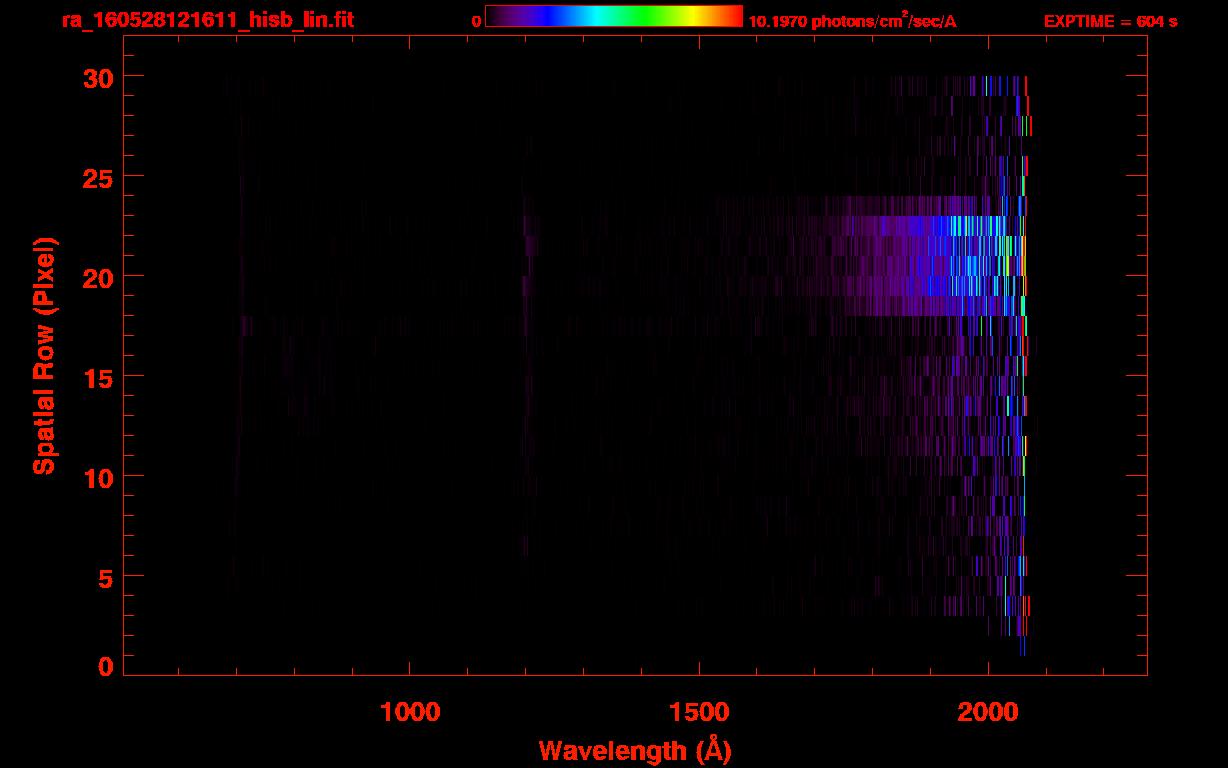Select the 10.1970 photons/cm²/sec/A label
The width and height of the screenshot is (1228, 768).
point(852,20)
